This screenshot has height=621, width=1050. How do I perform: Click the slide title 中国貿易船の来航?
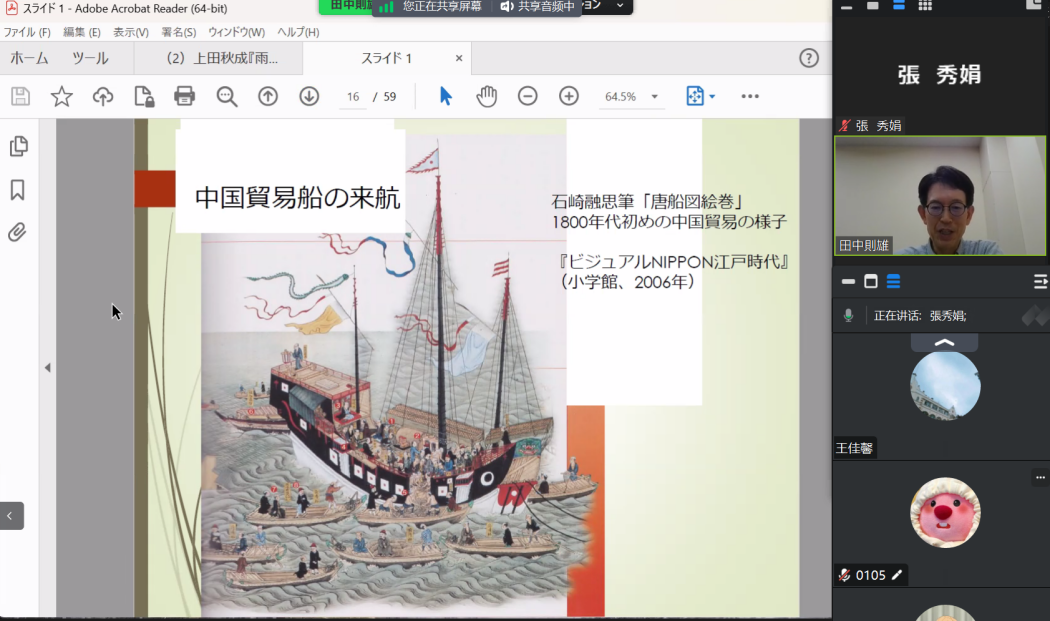coord(297,198)
